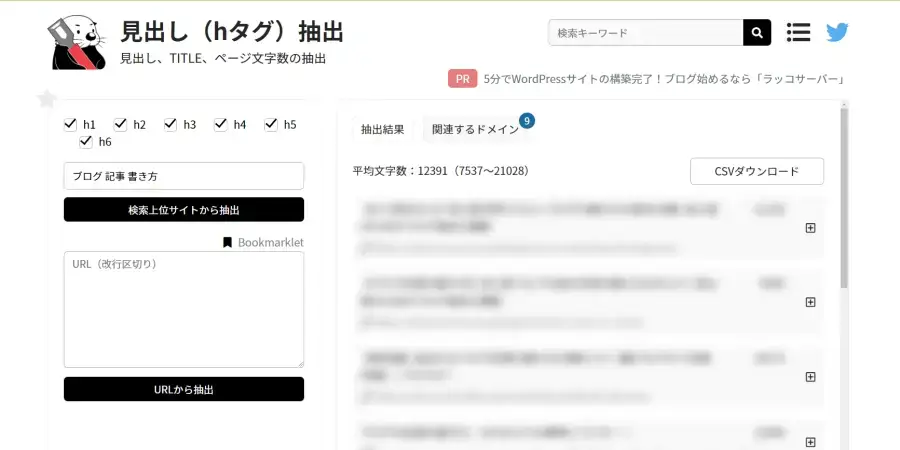Click the gray star favorite icon

47,99
